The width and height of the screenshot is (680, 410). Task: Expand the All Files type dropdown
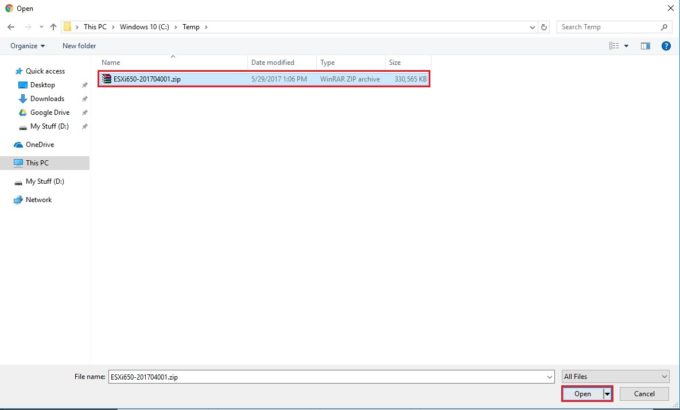[616, 376]
